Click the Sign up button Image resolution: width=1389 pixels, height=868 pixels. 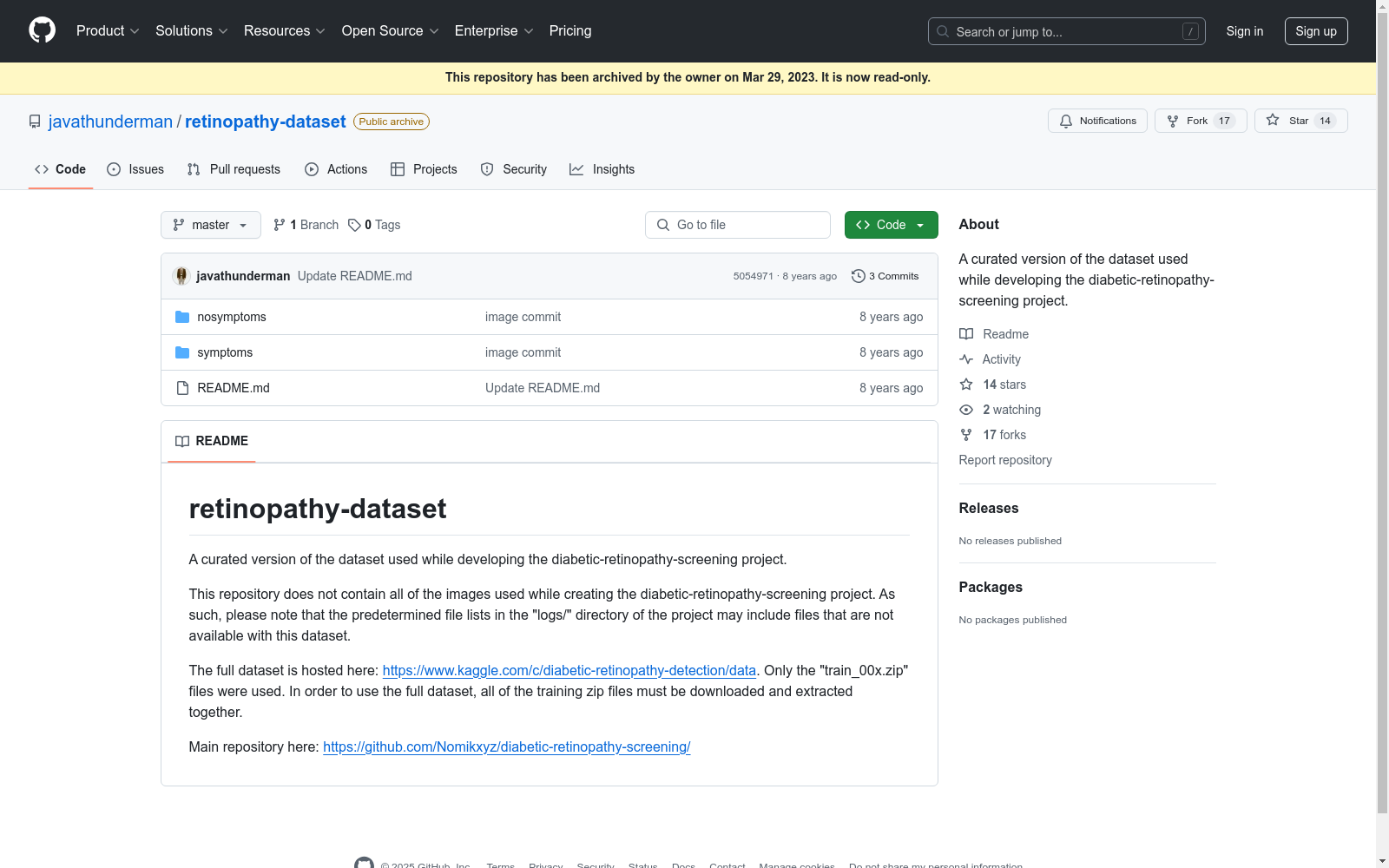click(x=1316, y=31)
